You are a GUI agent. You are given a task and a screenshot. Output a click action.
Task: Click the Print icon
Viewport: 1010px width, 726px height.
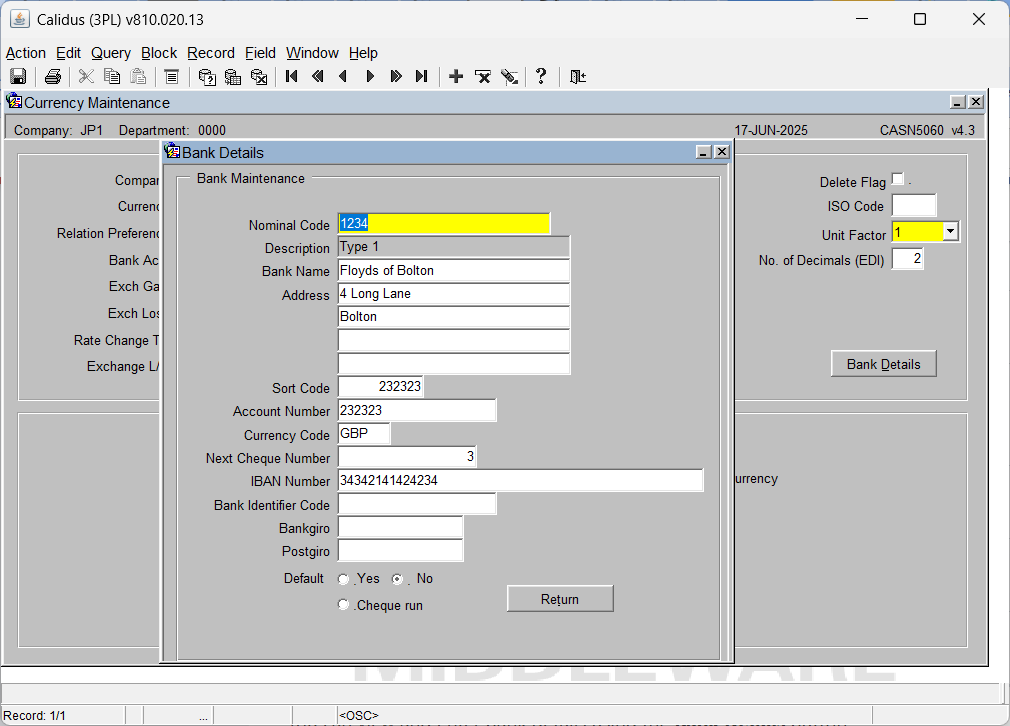(53, 77)
